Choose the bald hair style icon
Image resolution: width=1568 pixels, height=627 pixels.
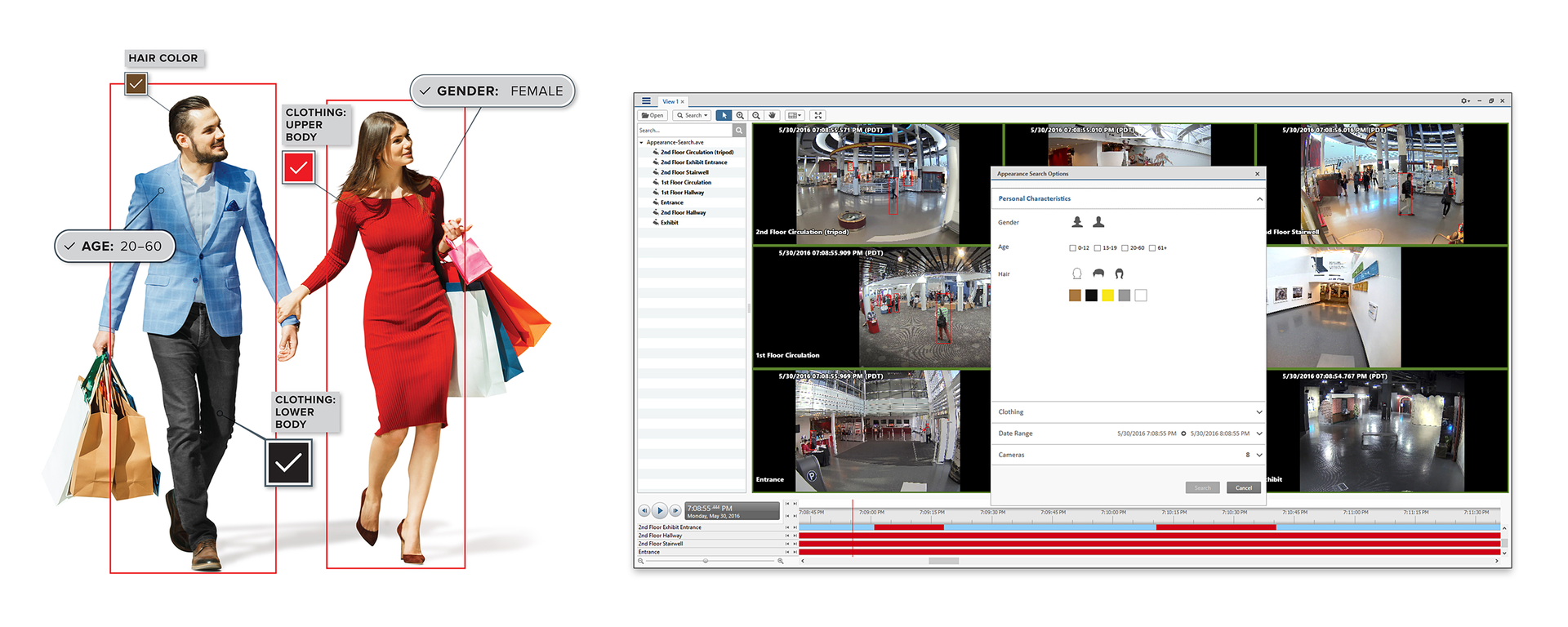tap(1076, 273)
